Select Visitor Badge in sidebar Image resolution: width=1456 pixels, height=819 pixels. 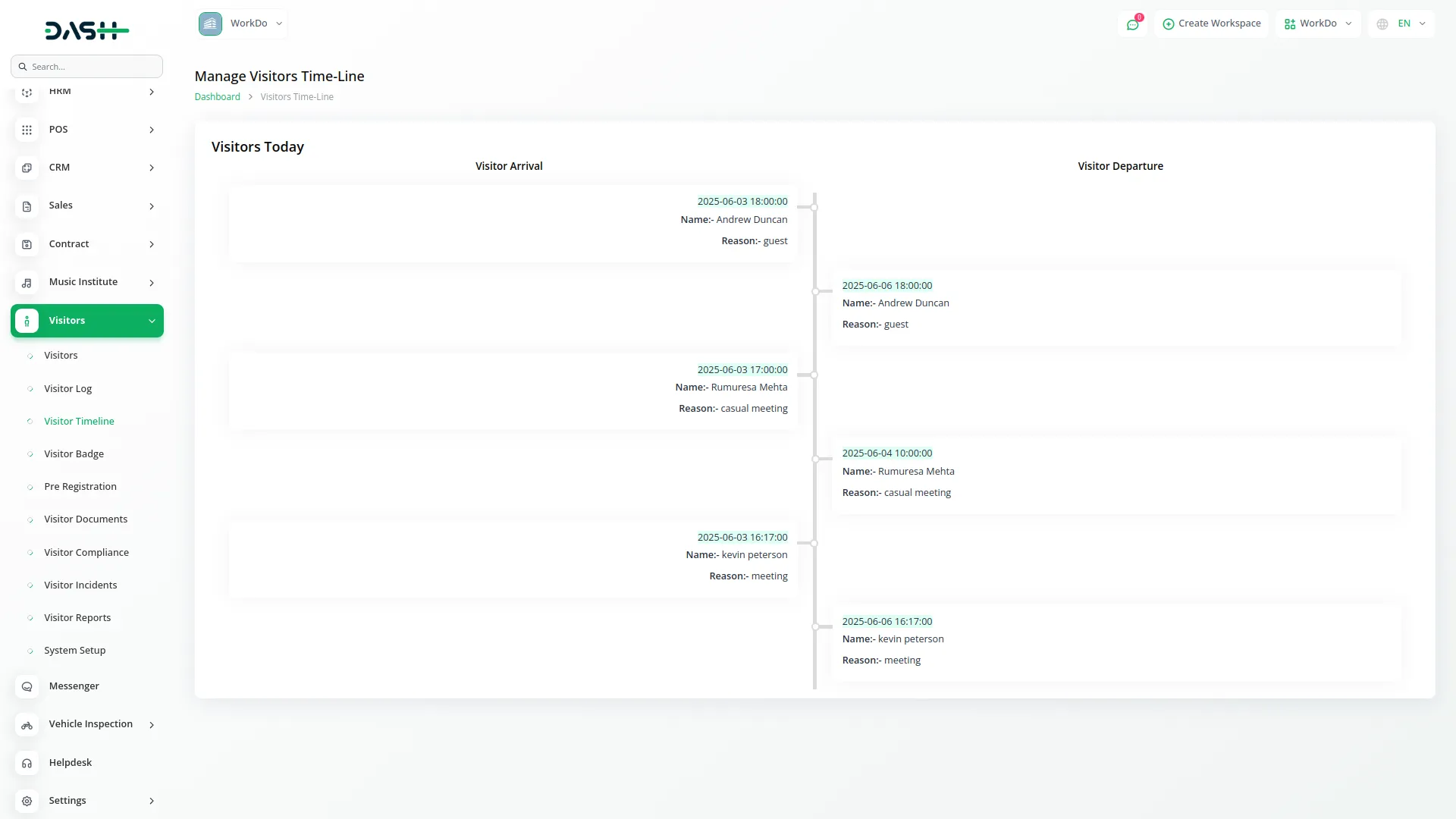pyautogui.click(x=74, y=453)
